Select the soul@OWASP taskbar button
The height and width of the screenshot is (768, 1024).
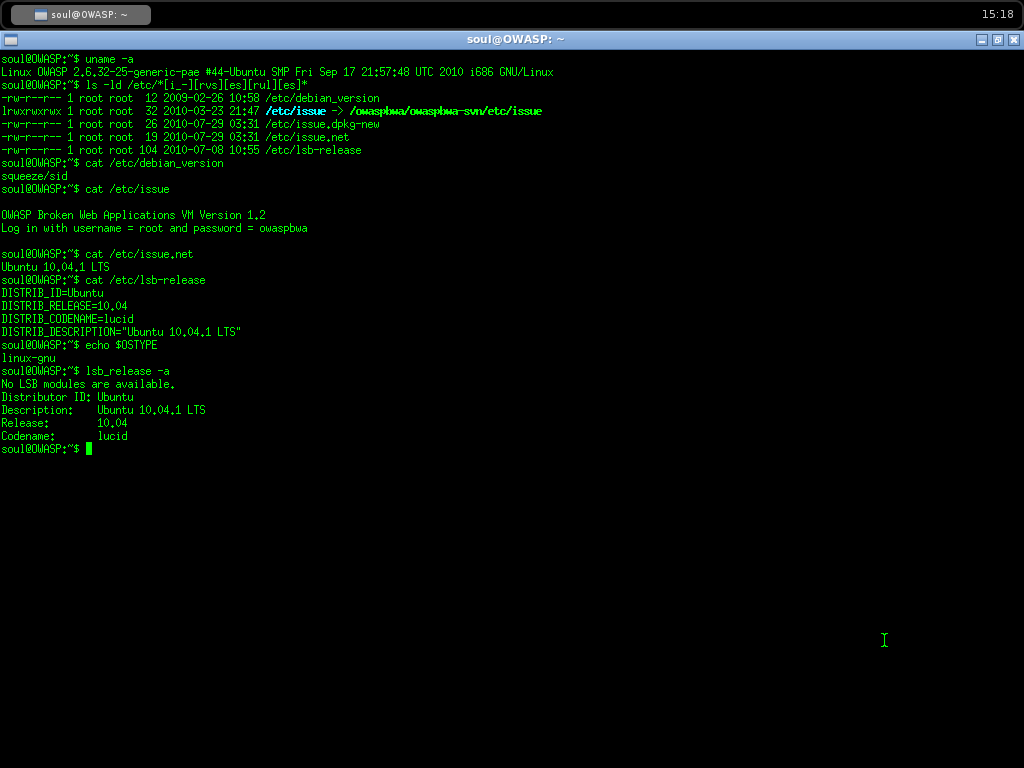[81, 14]
